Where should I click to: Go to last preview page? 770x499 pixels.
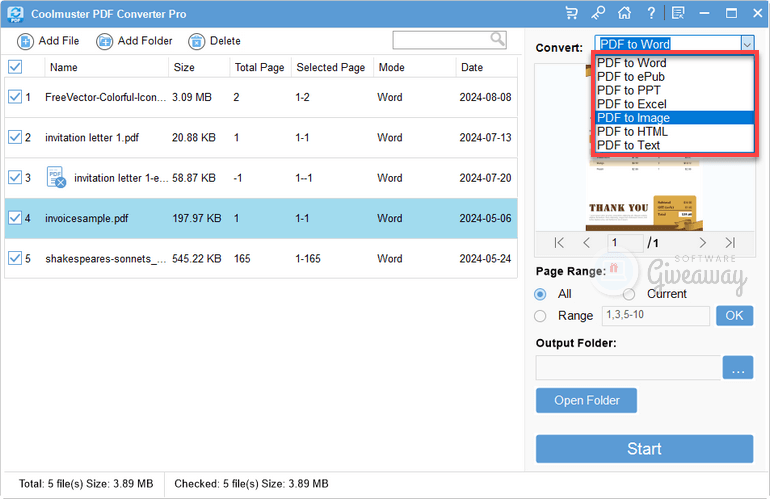tap(730, 243)
